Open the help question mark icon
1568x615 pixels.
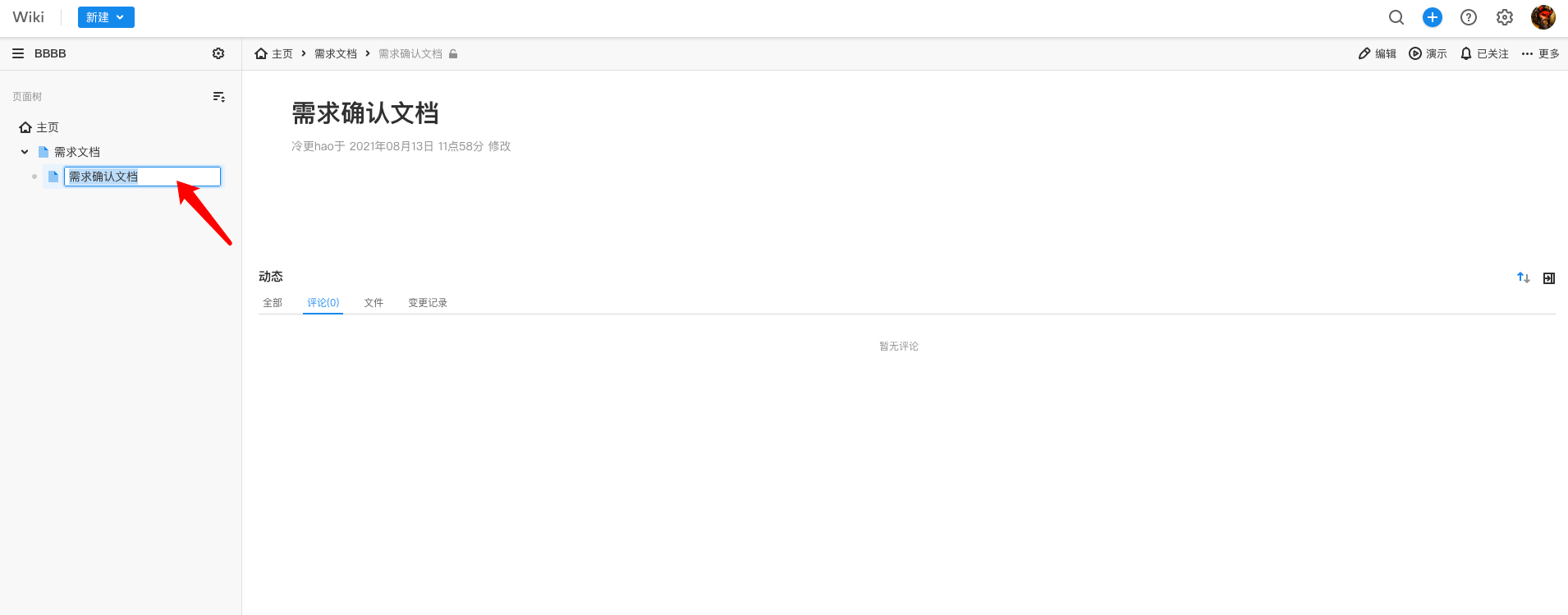click(x=1468, y=17)
